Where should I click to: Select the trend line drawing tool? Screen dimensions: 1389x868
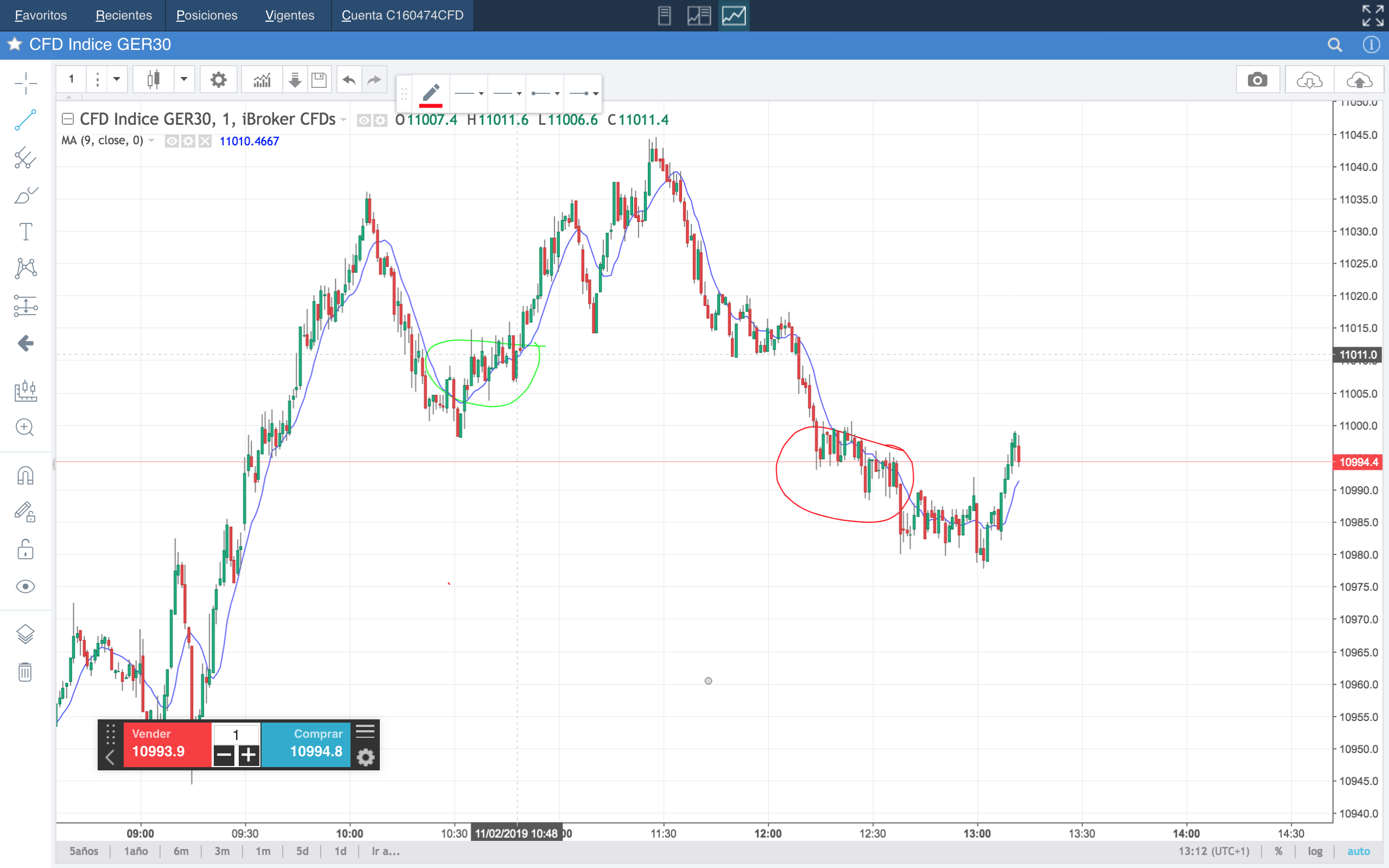point(26,120)
